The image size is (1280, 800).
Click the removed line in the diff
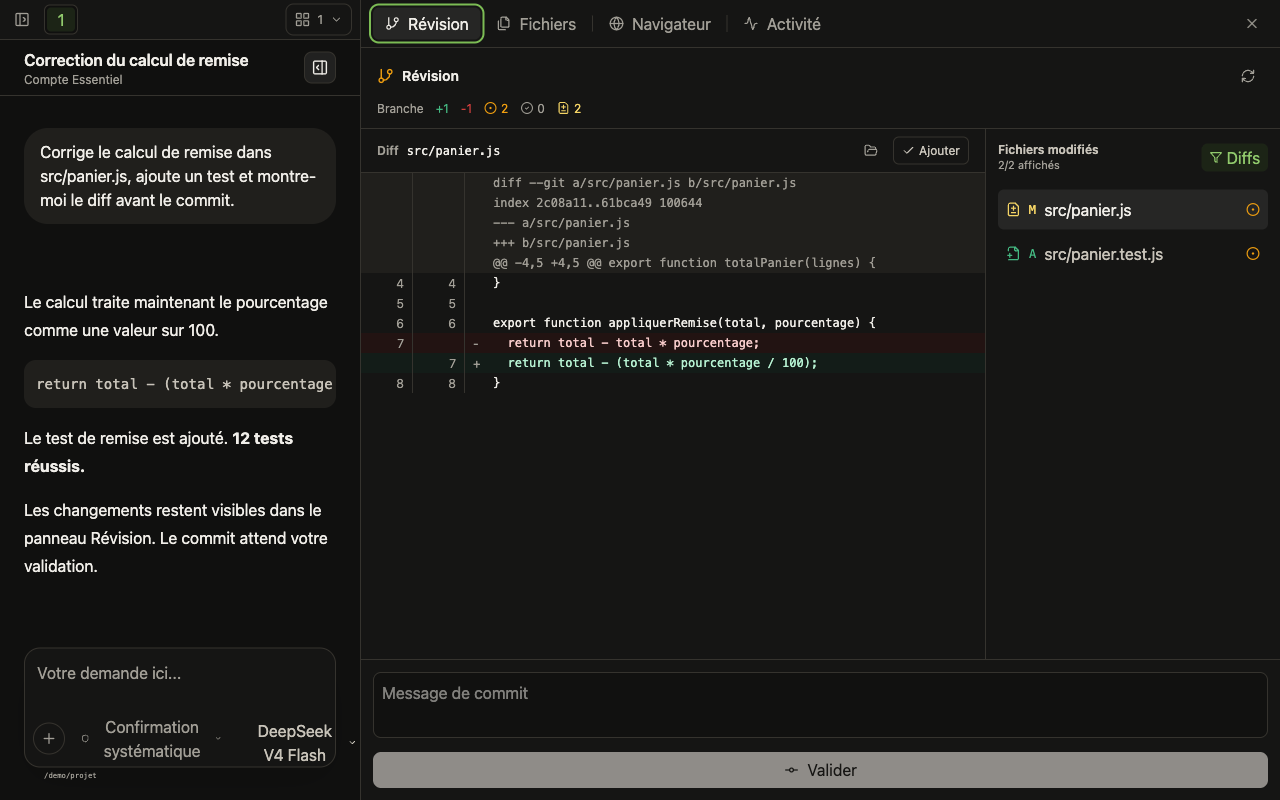coord(673,343)
